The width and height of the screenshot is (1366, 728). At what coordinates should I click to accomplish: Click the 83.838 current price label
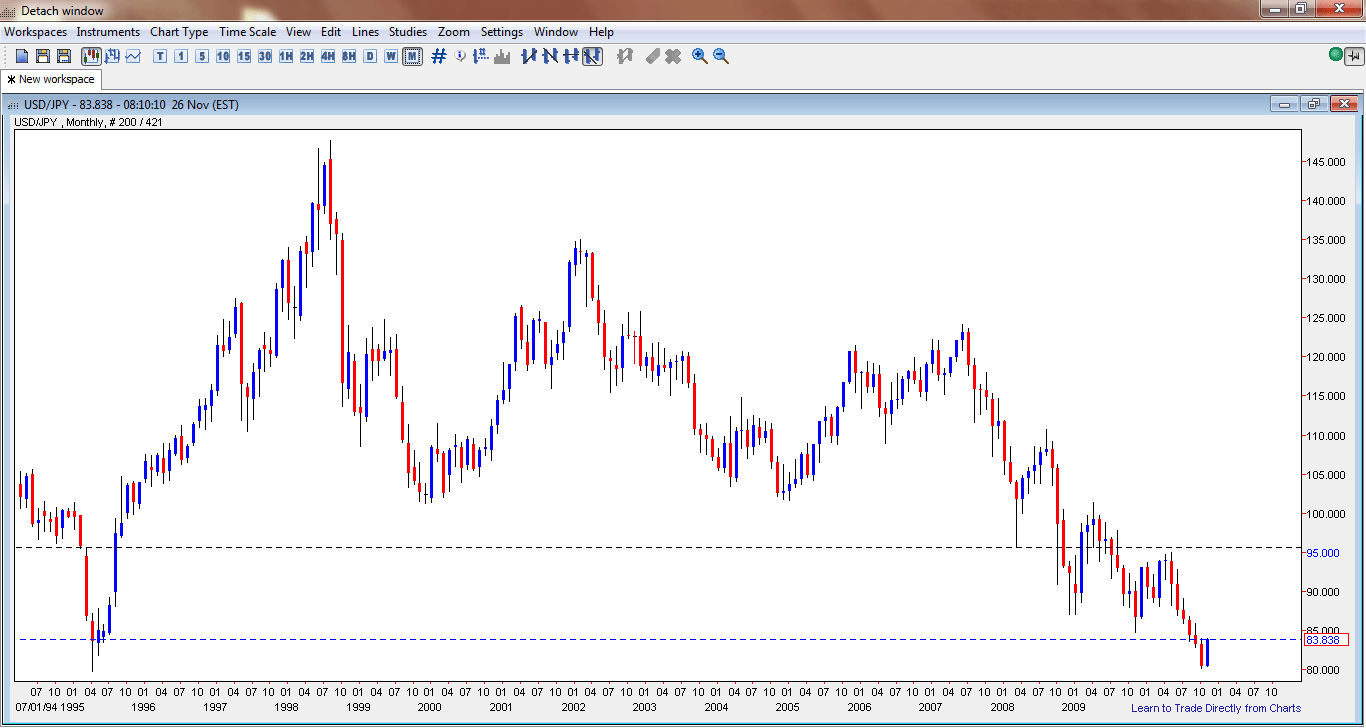coord(1325,640)
